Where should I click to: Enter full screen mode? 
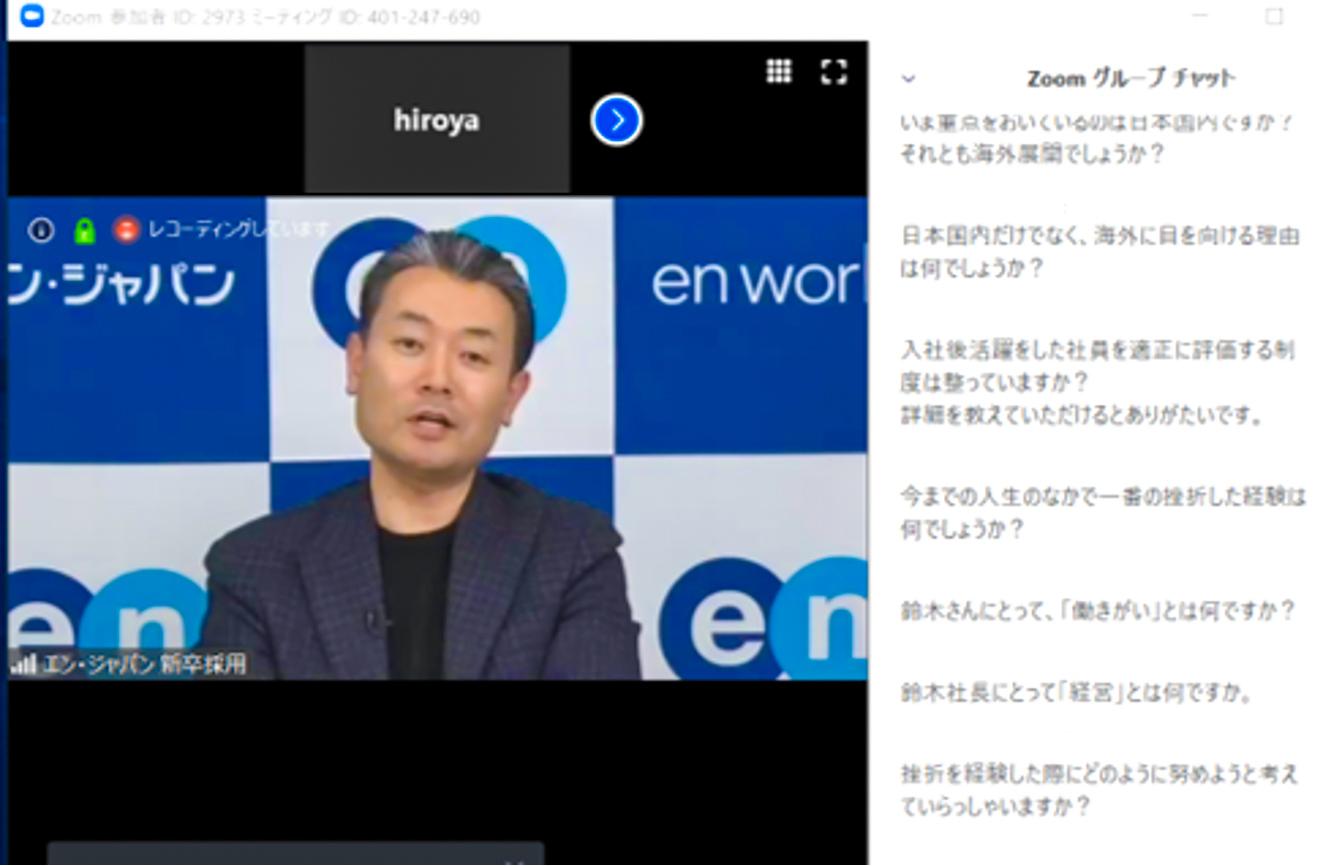[x=834, y=71]
